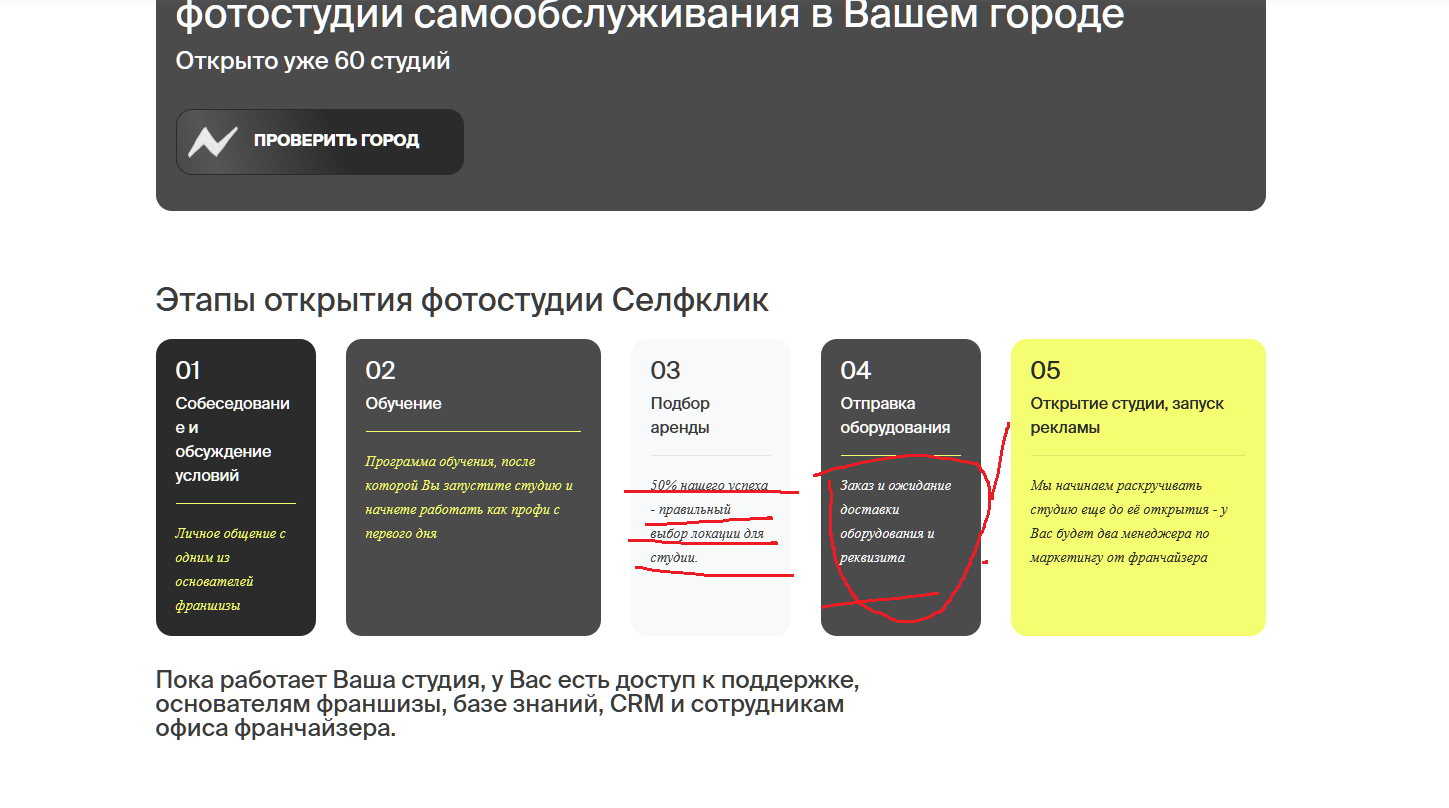Click step number 02

click(x=381, y=371)
